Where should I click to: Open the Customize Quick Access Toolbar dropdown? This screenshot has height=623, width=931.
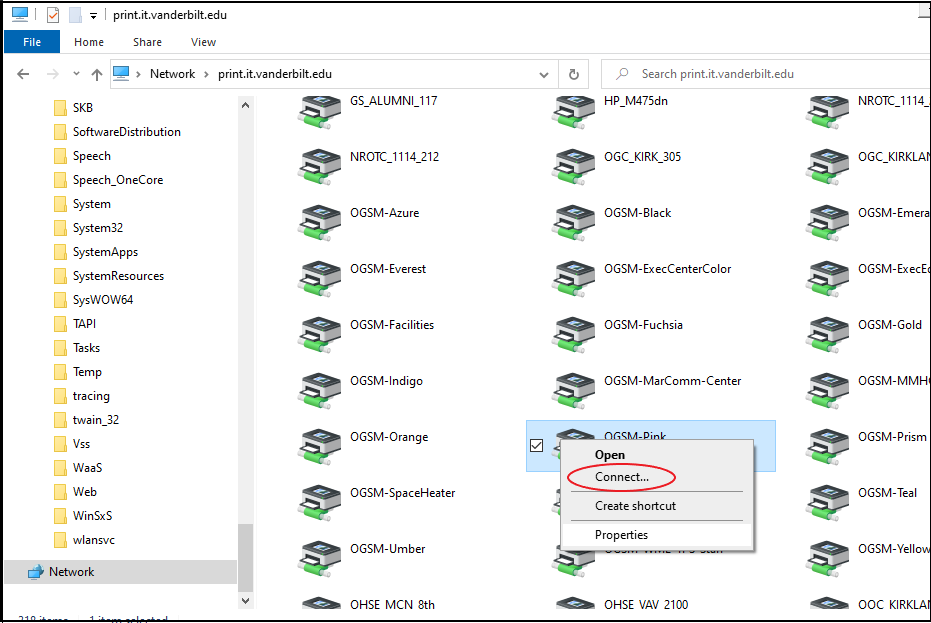tap(93, 16)
